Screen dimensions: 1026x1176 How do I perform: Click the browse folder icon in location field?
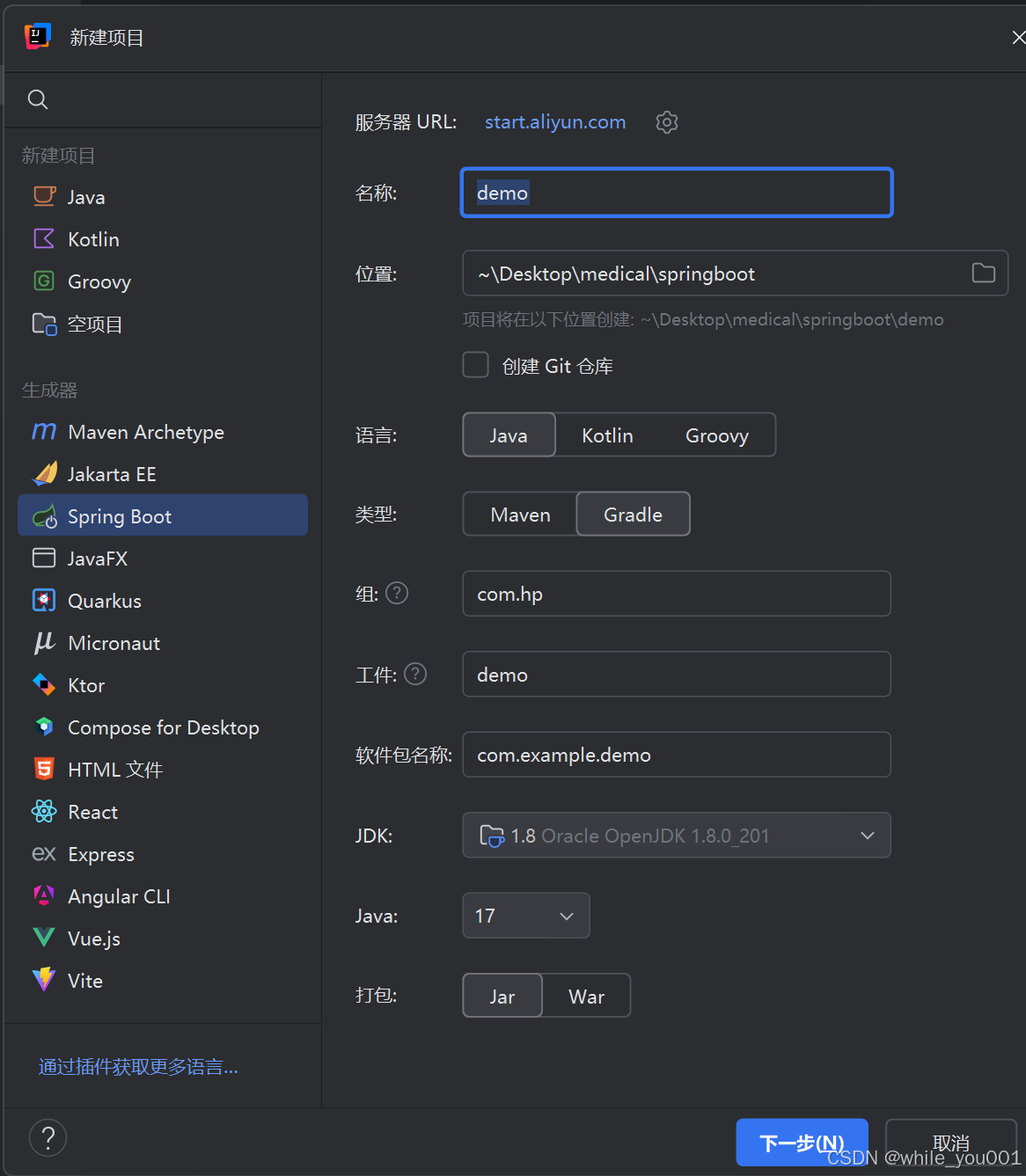pyautogui.click(x=984, y=274)
